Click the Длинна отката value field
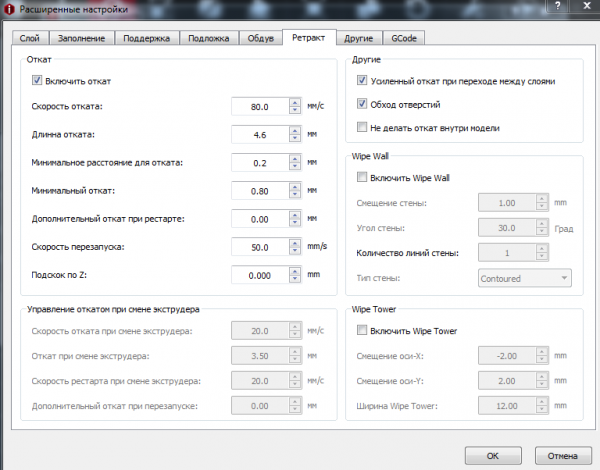 click(x=260, y=135)
